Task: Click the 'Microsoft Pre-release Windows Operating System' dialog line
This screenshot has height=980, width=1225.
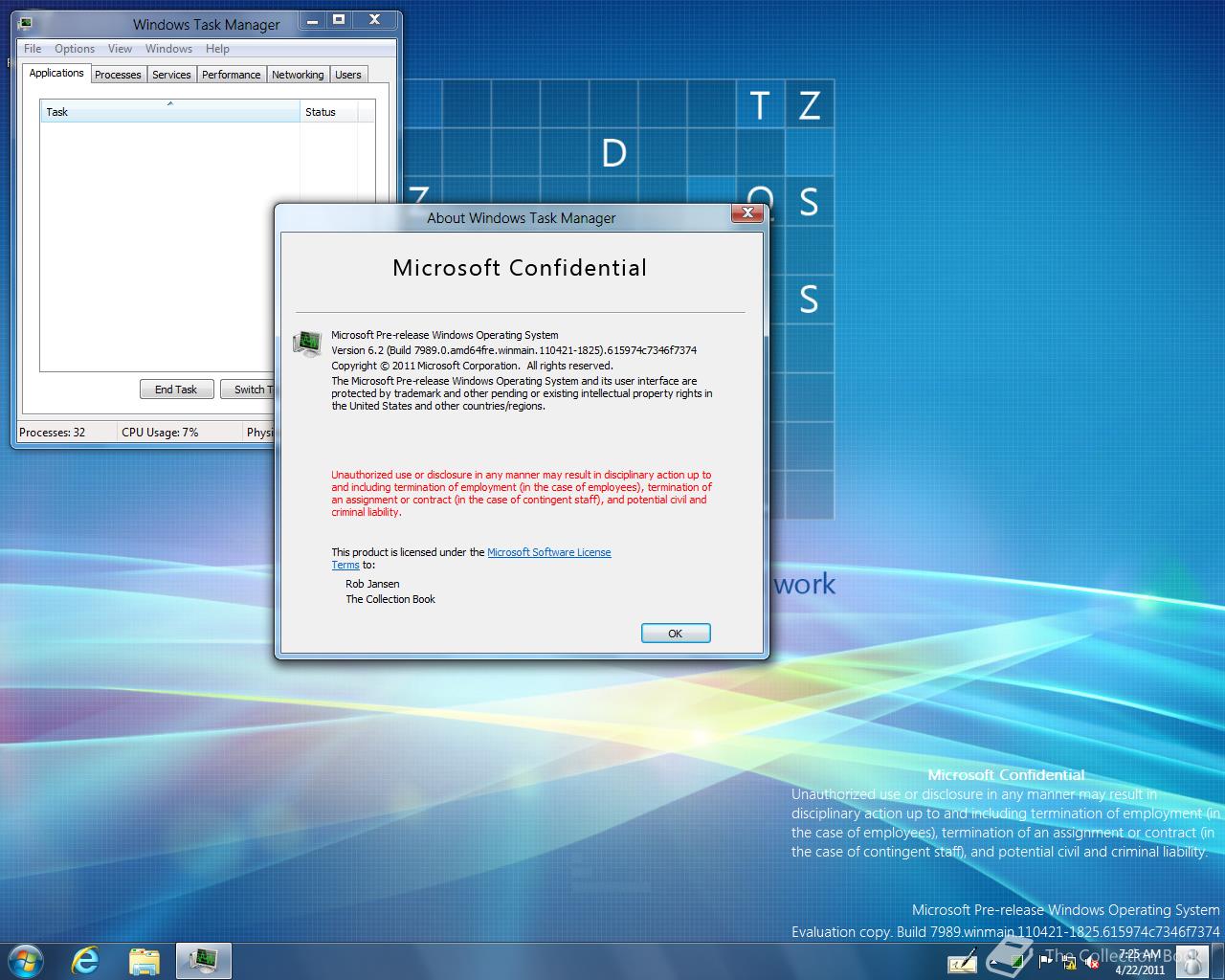Action: tap(445, 335)
